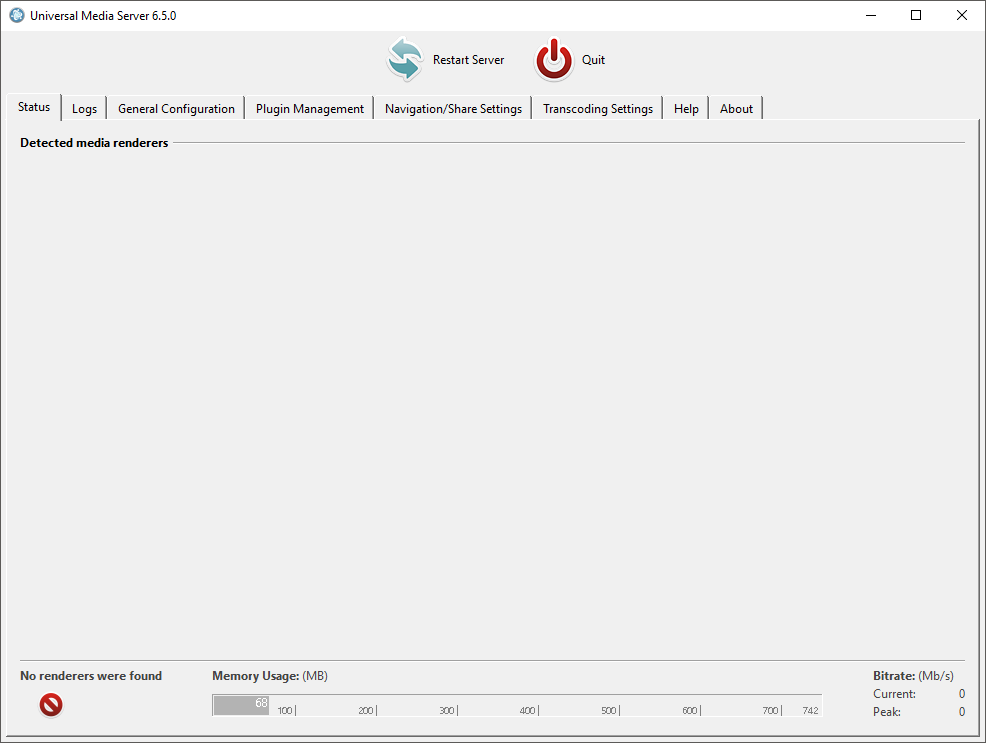Click the "Memory Usage: (MB)" label
986x743 pixels.
270,676
